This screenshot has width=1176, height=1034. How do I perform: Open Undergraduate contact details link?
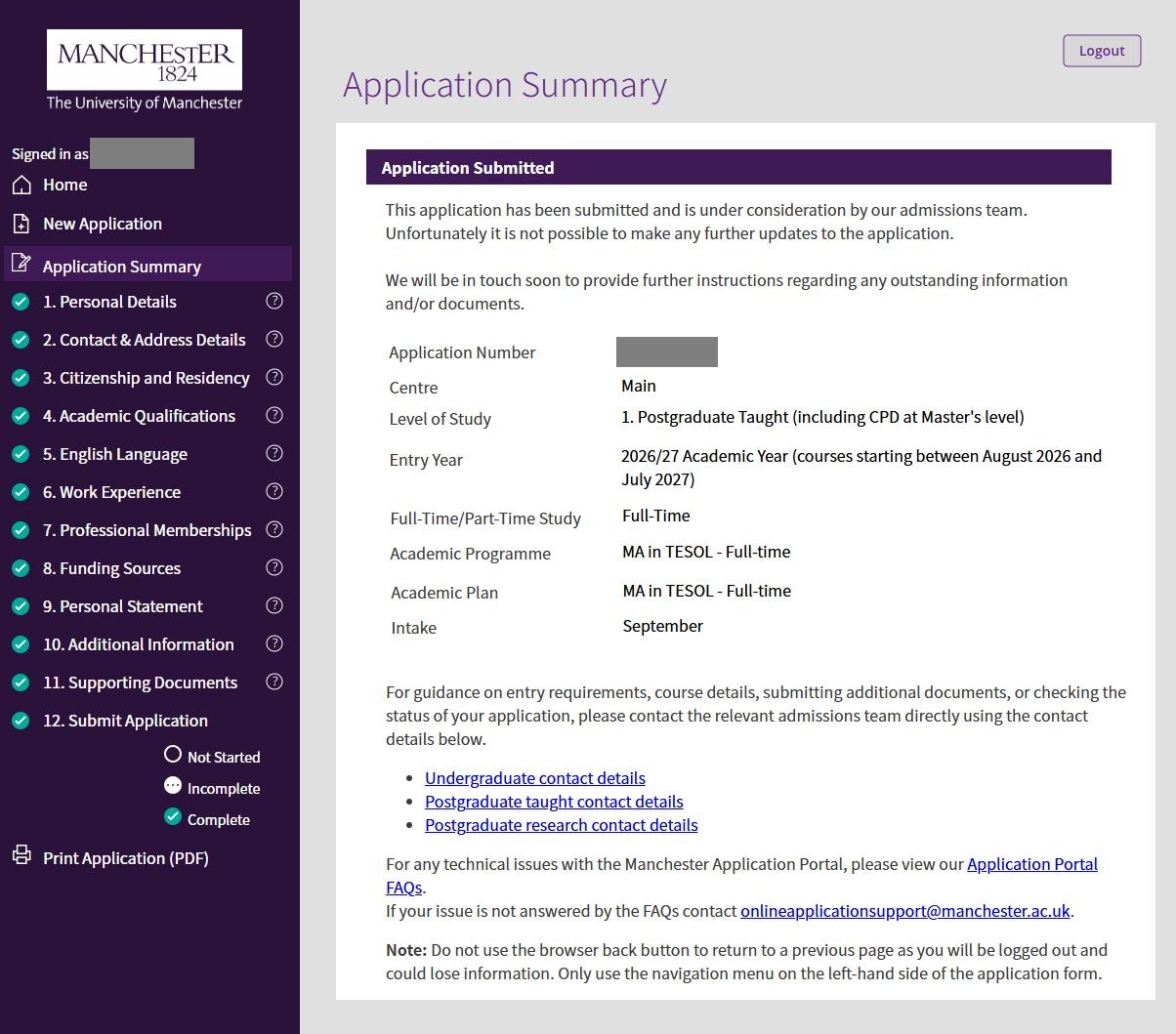534,778
